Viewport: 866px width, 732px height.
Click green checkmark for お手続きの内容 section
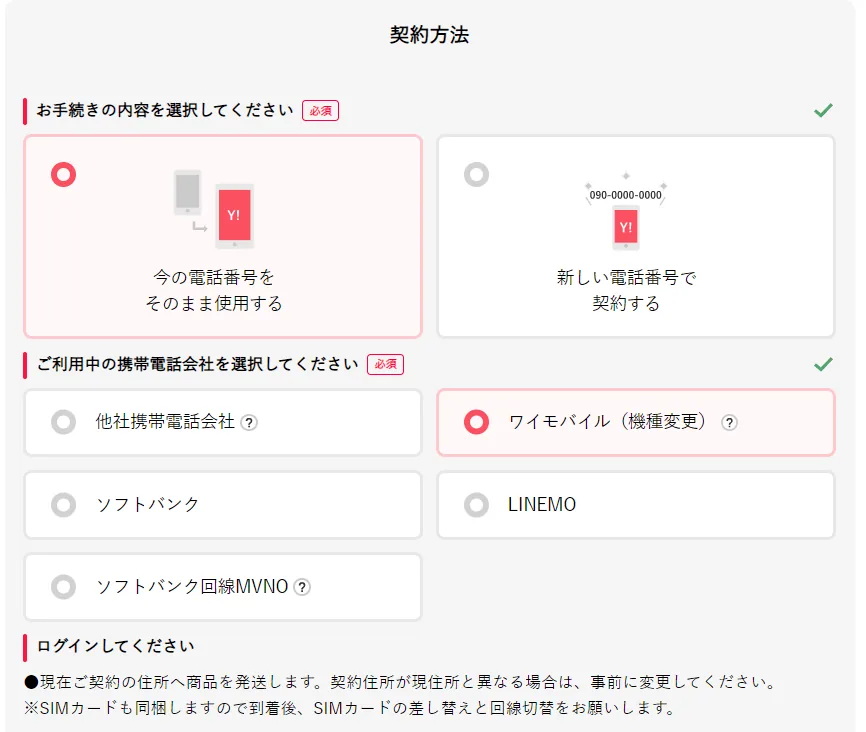pos(823,110)
